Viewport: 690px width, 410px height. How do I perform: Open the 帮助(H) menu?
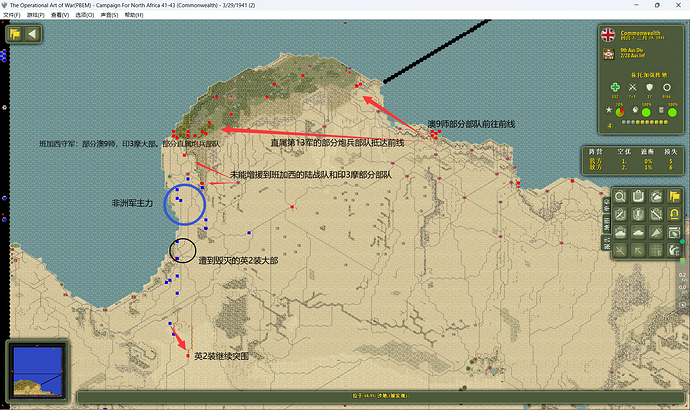(134, 15)
